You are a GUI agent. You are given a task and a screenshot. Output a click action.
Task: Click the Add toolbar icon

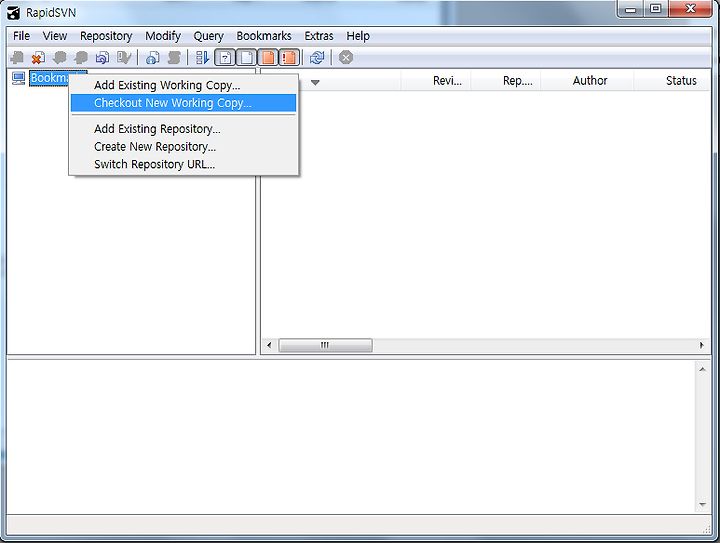17,57
